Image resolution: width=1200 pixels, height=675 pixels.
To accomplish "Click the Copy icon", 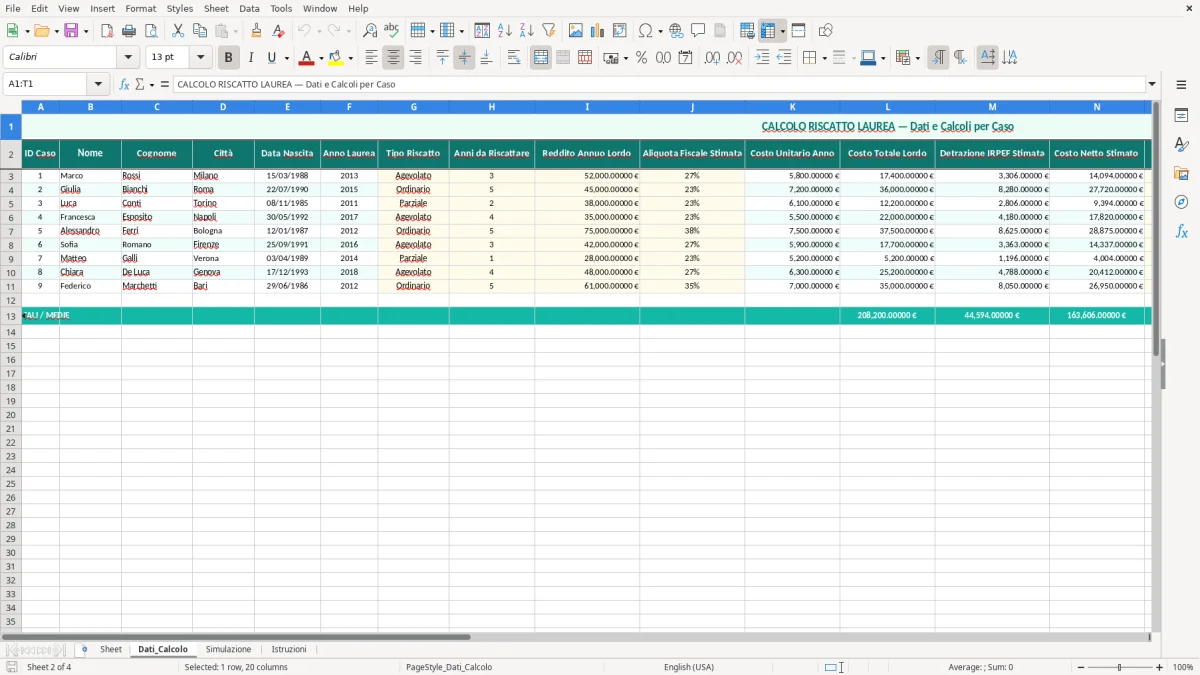I will pyautogui.click(x=200, y=31).
